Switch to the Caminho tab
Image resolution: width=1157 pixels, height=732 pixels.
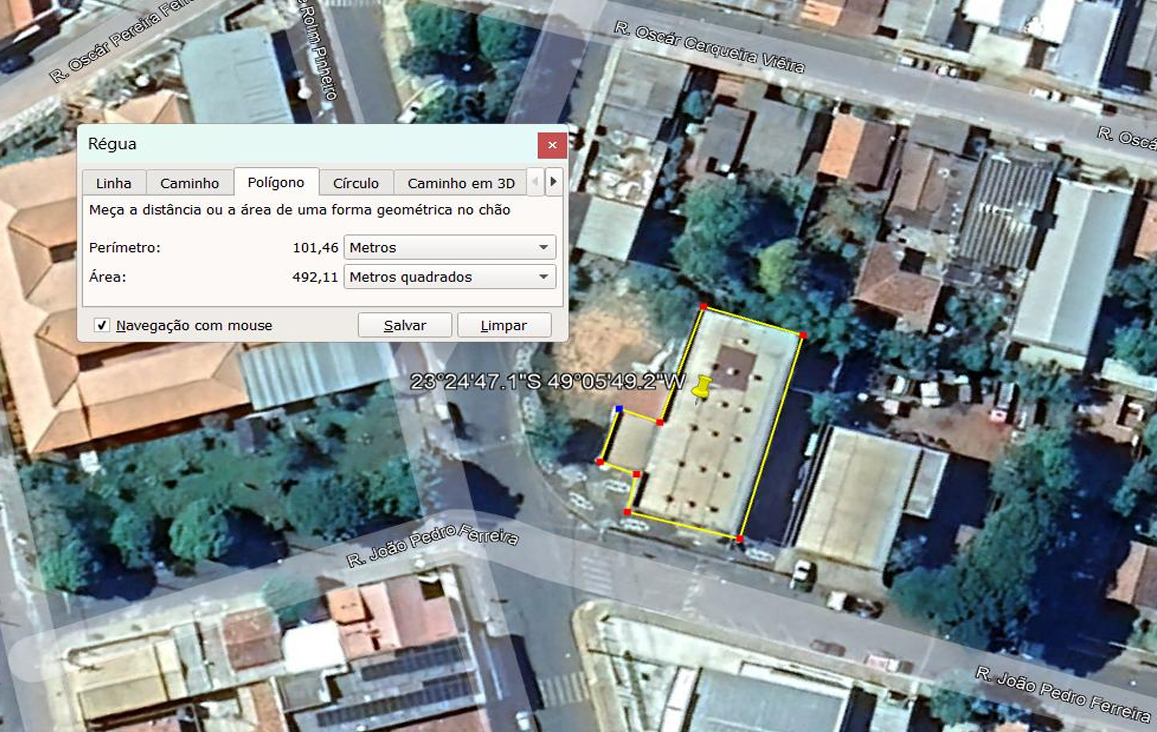coord(190,183)
